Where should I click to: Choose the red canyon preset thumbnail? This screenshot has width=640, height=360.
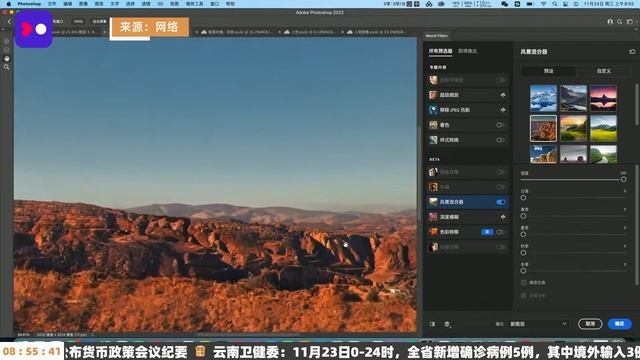(543, 129)
